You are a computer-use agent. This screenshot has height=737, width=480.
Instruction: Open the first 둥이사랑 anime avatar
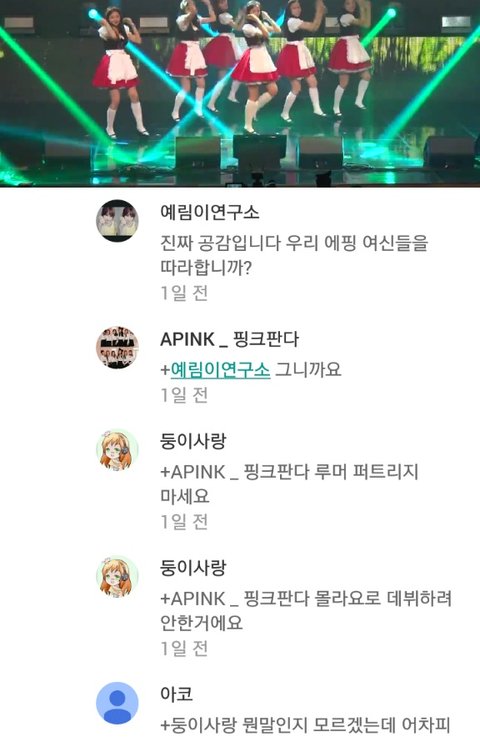(x=118, y=450)
